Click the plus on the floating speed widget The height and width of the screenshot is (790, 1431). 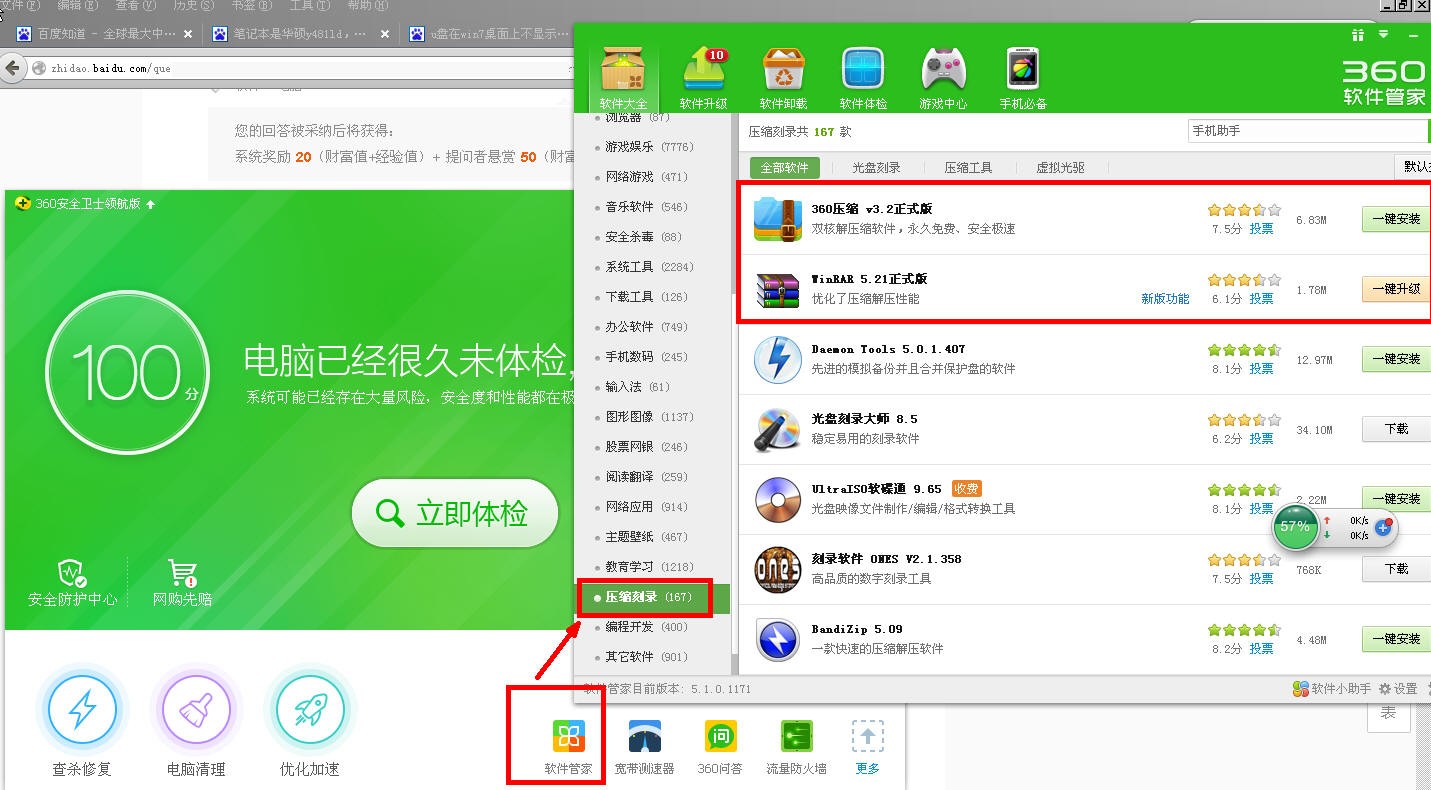(1384, 527)
